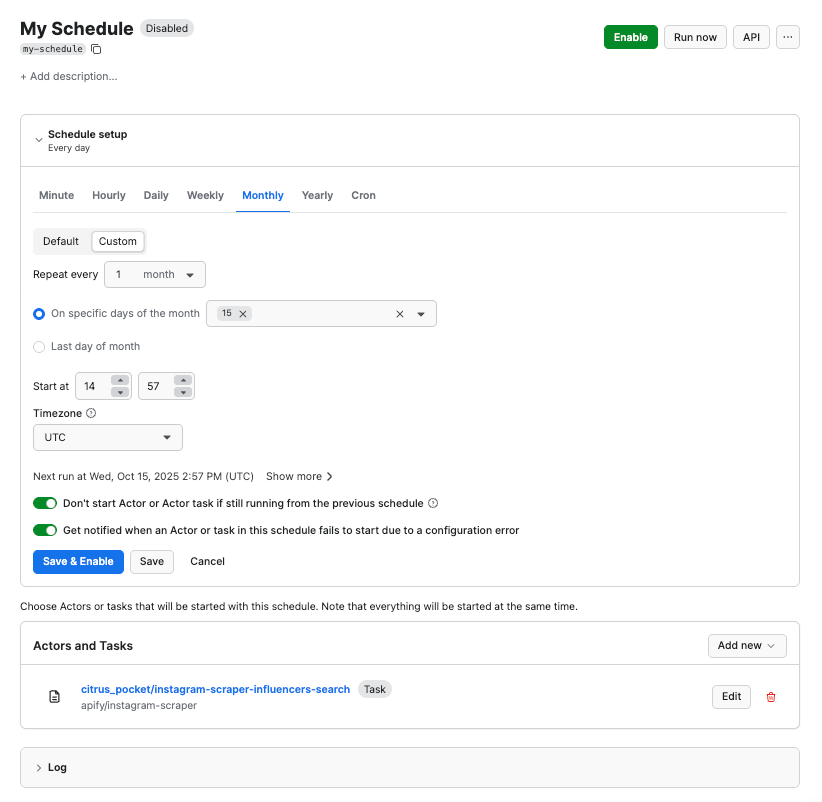
Task: Click the Timezone info icon
Action: coord(91,413)
